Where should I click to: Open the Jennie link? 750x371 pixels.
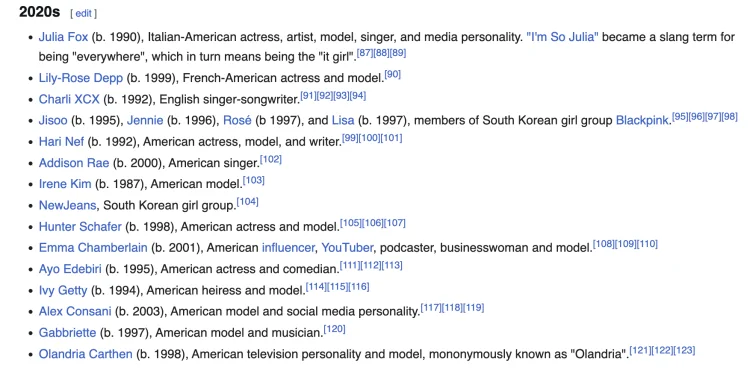[145, 120]
